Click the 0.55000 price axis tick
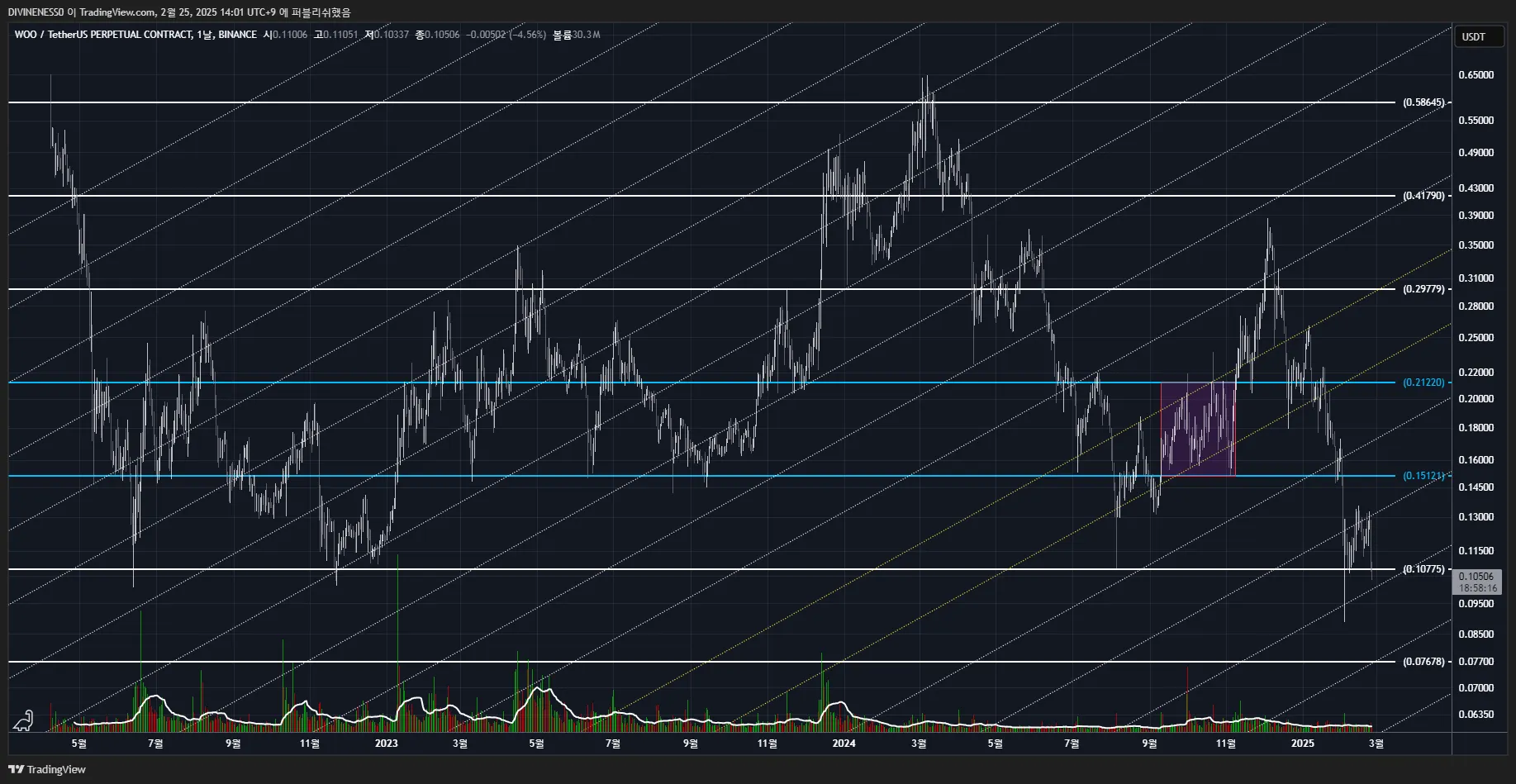 [1476, 121]
